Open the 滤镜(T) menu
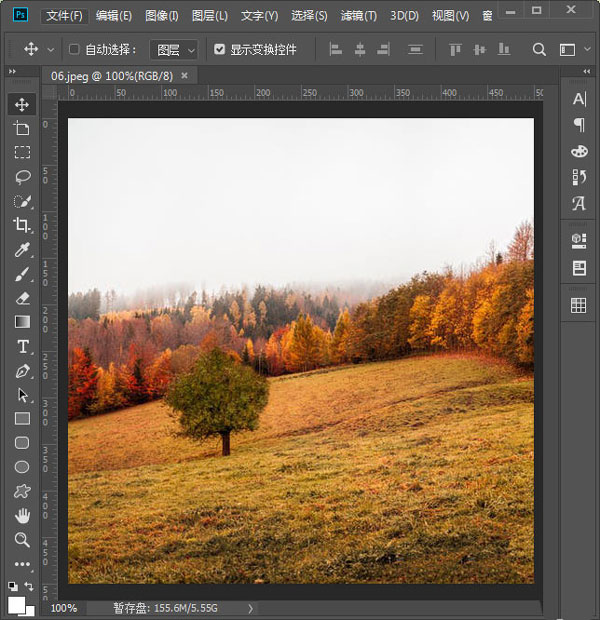600x620 pixels. pyautogui.click(x=359, y=16)
